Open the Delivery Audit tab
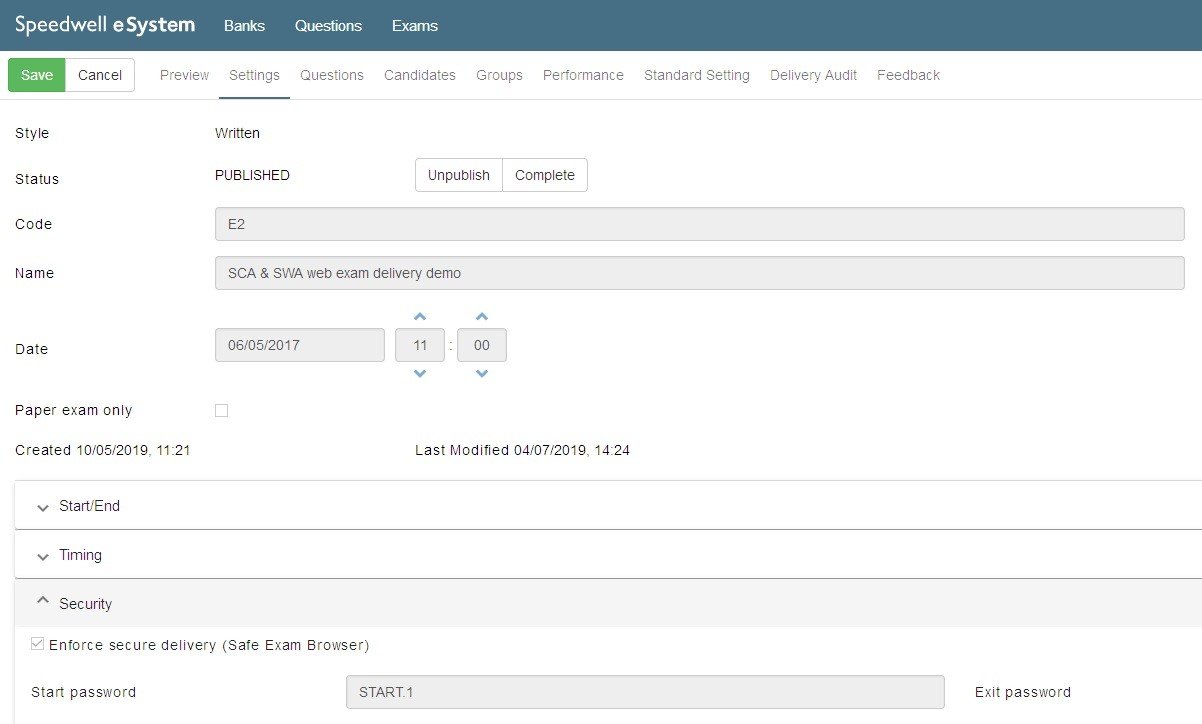This screenshot has width=1202, height=724. pyautogui.click(x=813, y=75)
